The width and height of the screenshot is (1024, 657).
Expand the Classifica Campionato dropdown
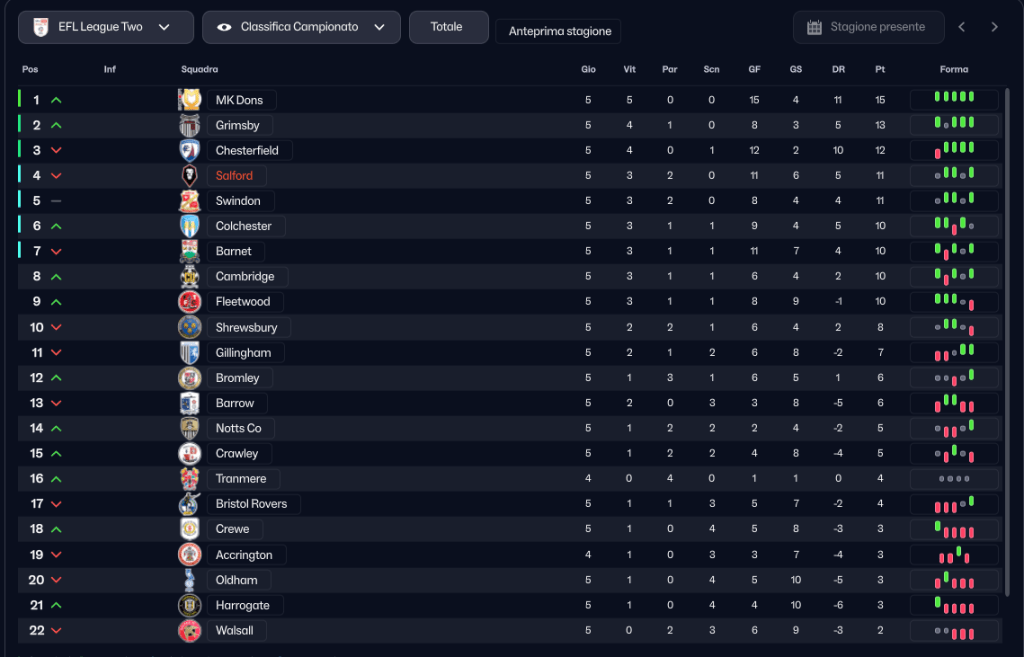point(301,27)
